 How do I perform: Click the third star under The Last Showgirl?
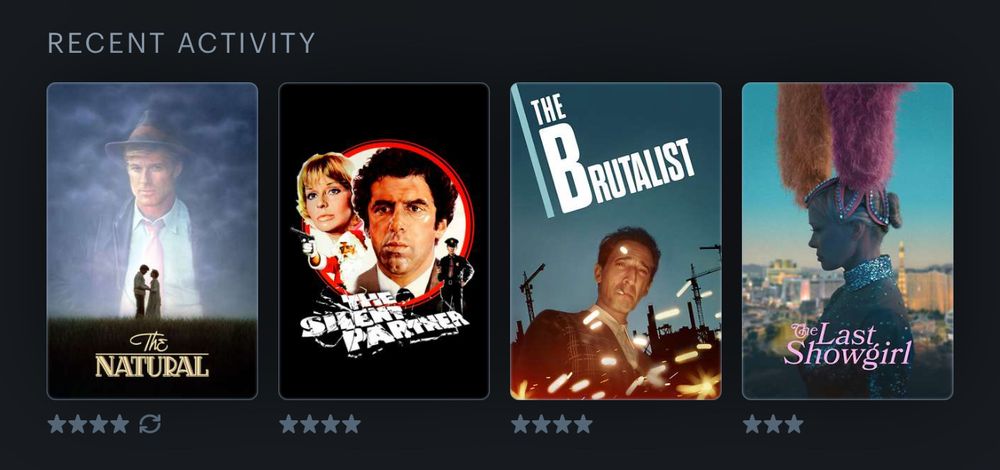[793, 423]
